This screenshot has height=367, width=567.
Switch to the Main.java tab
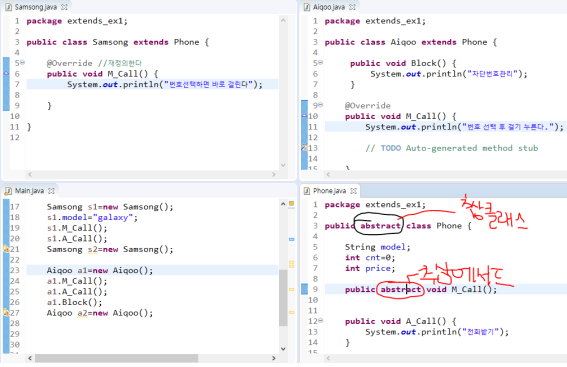(29, 191)
